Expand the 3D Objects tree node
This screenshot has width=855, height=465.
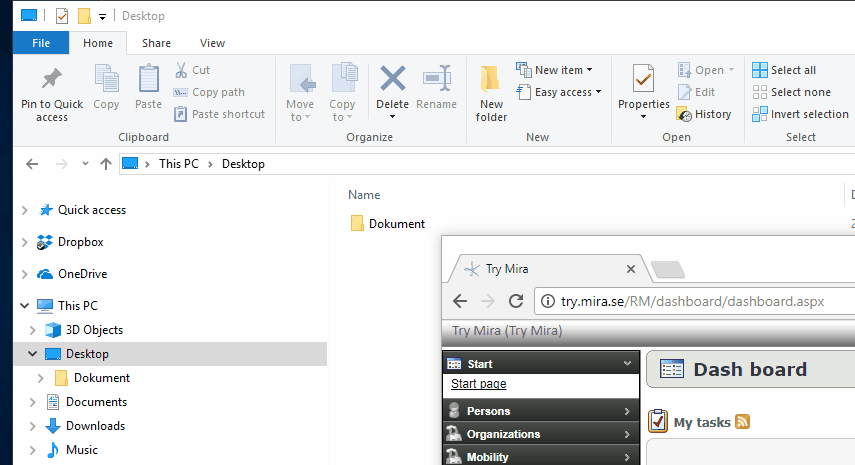coord(33,330)
